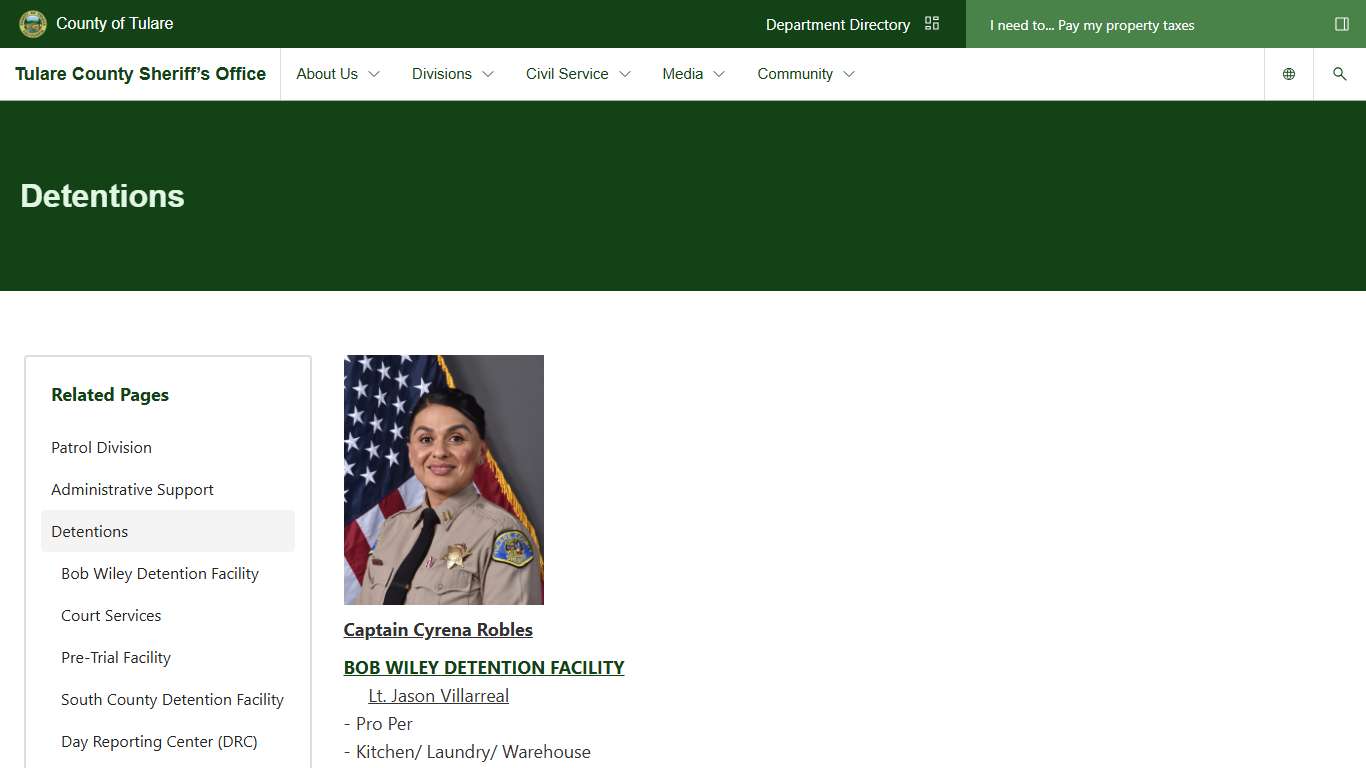The height and width of the screenshot is (768, 1366).
Task: Click the Department Directory link
Action: click(837, 25)
